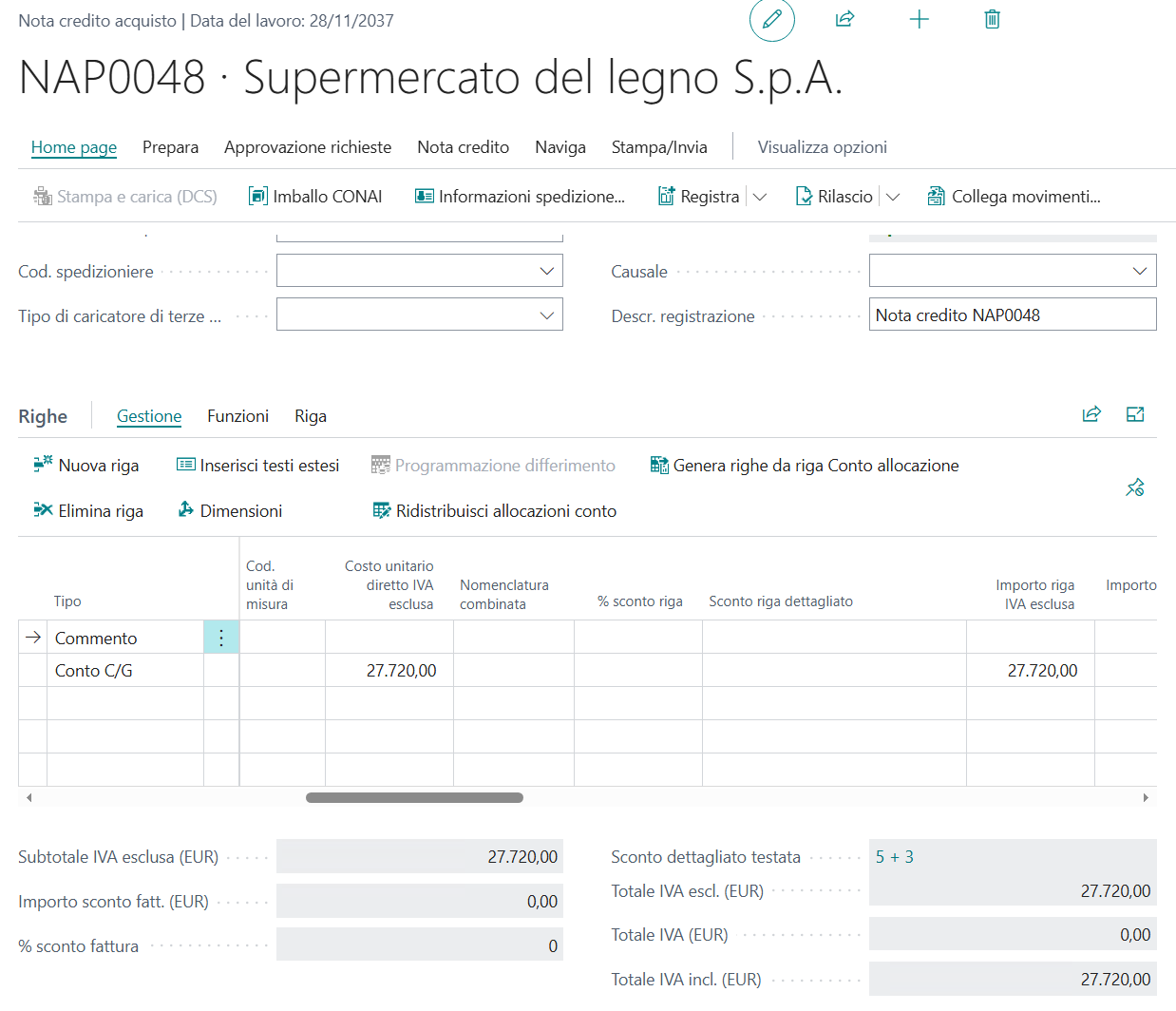This screenshot has width=1176, height=1011.
Task: Expand the Rilascio dropdown arrow
Action: pos(893,197)
